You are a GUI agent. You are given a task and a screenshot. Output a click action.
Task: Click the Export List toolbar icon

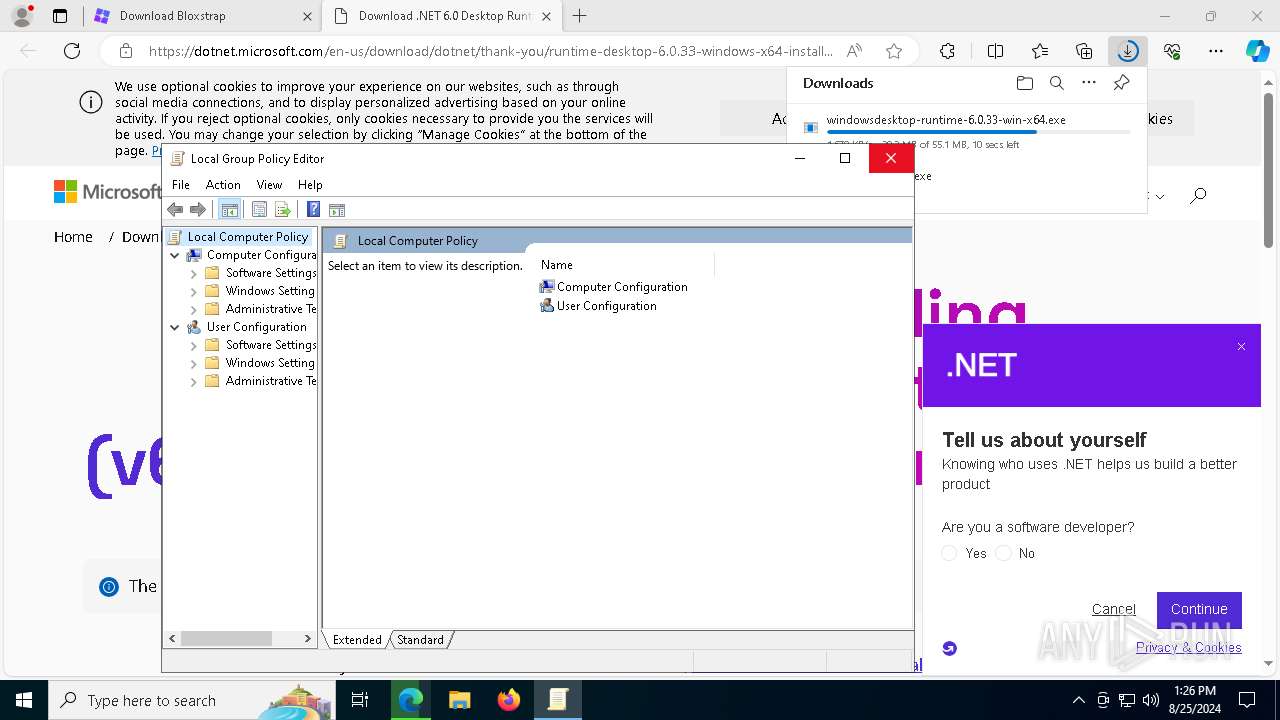[283, 209]
